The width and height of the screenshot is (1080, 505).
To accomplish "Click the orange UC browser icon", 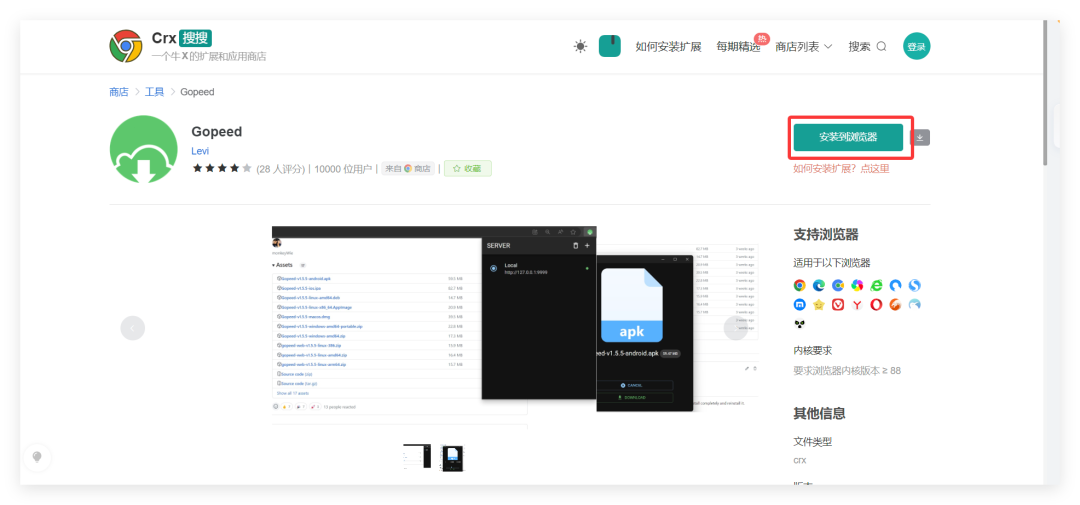I will point(895,305).
